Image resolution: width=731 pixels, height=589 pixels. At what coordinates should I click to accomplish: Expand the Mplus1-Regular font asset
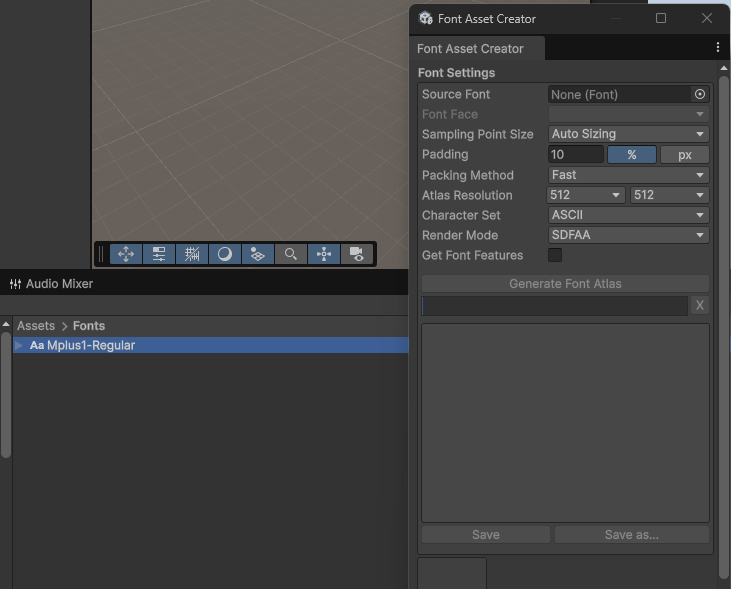click(x=19, y=345)
